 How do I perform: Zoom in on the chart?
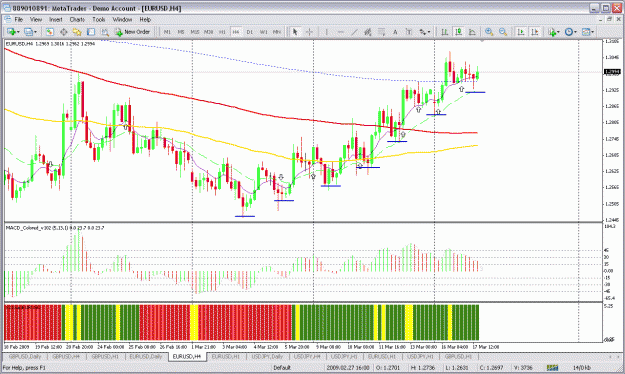pos(489,32)
